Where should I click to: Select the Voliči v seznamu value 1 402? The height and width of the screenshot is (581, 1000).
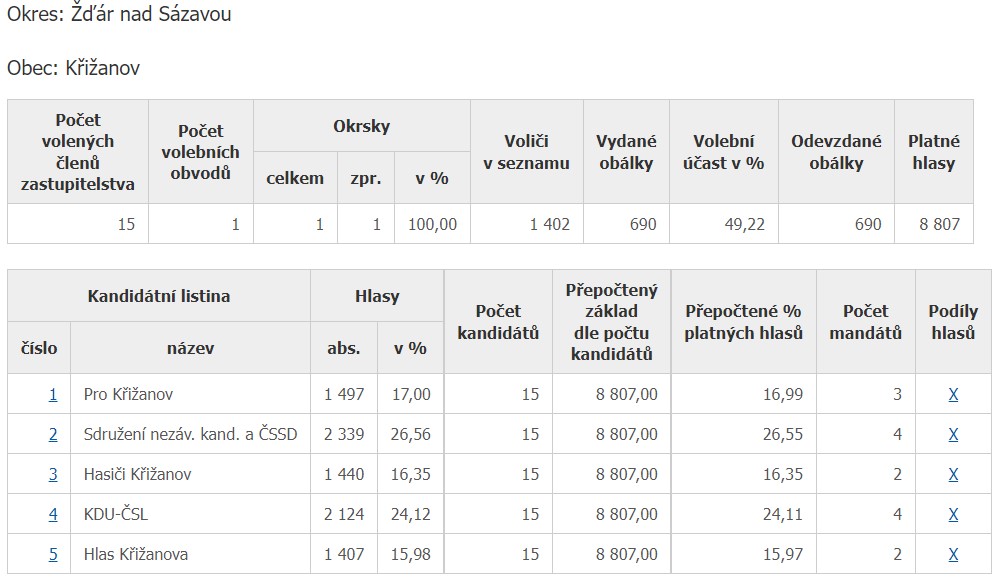point(549,224)
